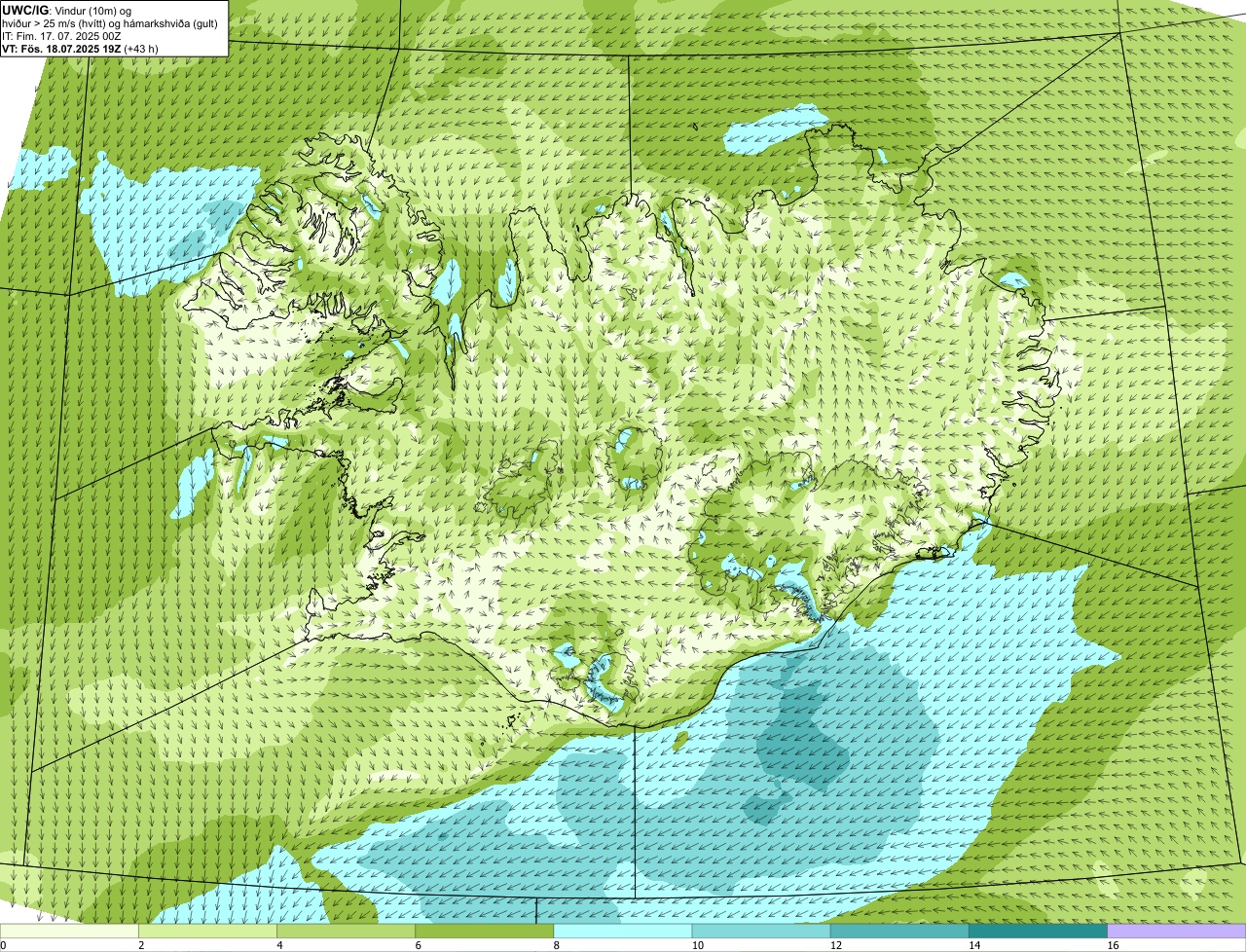
Task: Click the legend scale label "14"
Action: pos(973,945)
